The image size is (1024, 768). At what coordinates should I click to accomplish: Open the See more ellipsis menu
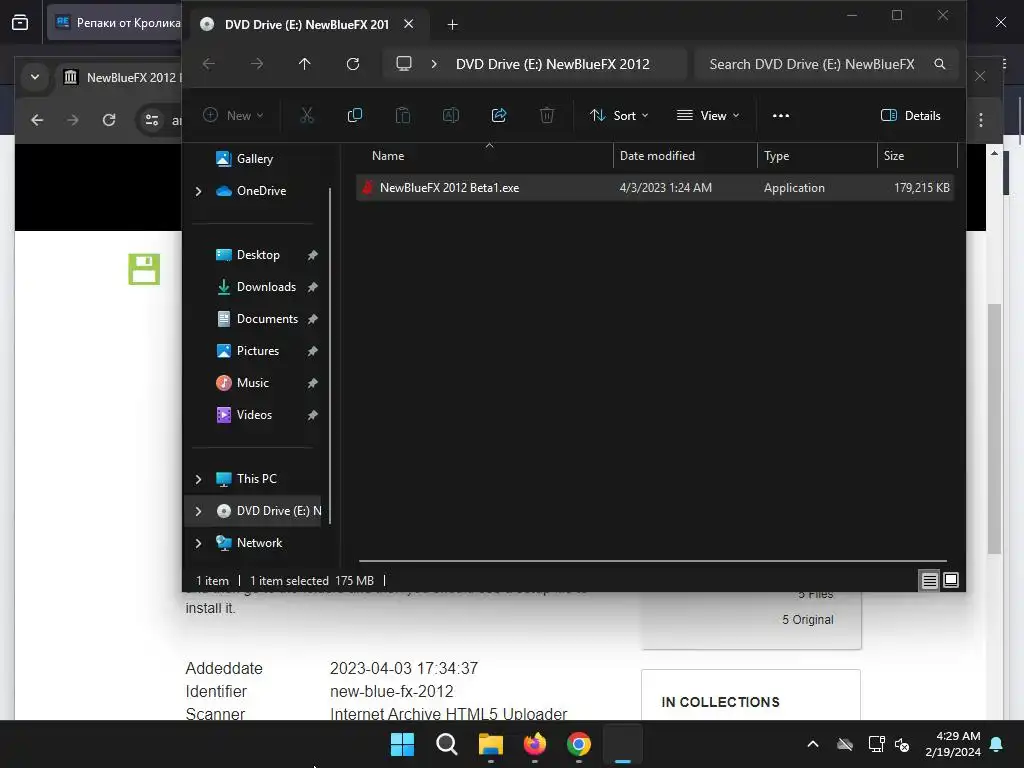pos(780,116)
